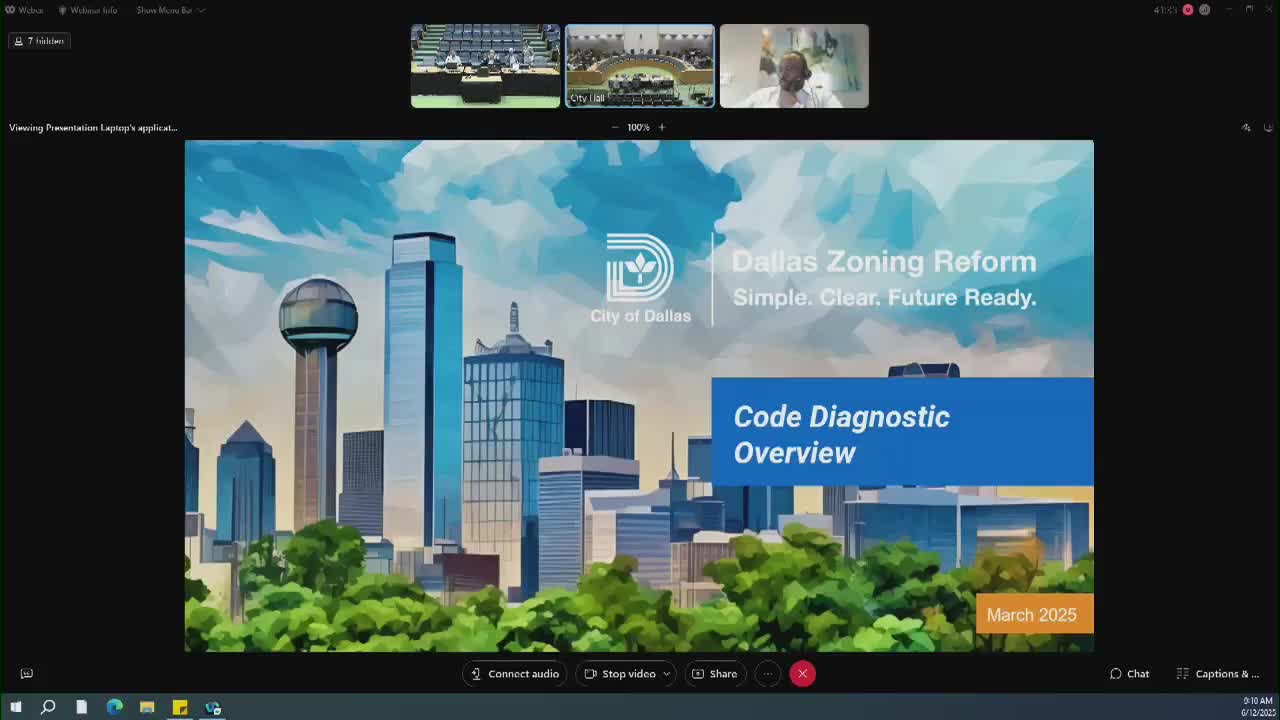Click Stop video button
This screenshot has width=1280, height=720.
tap(620, 674)
